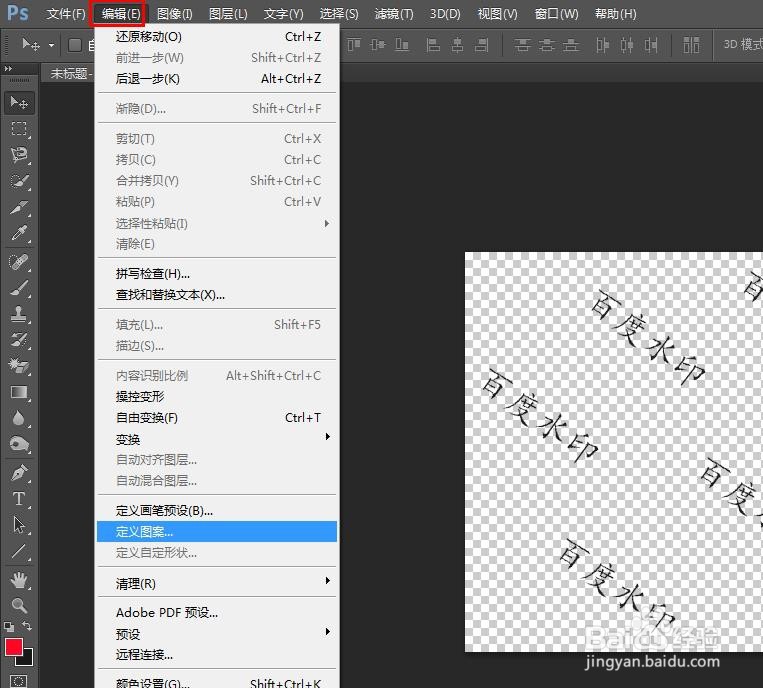763x688 pixels.
Task: Expand the 选择性粘贴(I) submenu arrow
Action: [327, 223]
